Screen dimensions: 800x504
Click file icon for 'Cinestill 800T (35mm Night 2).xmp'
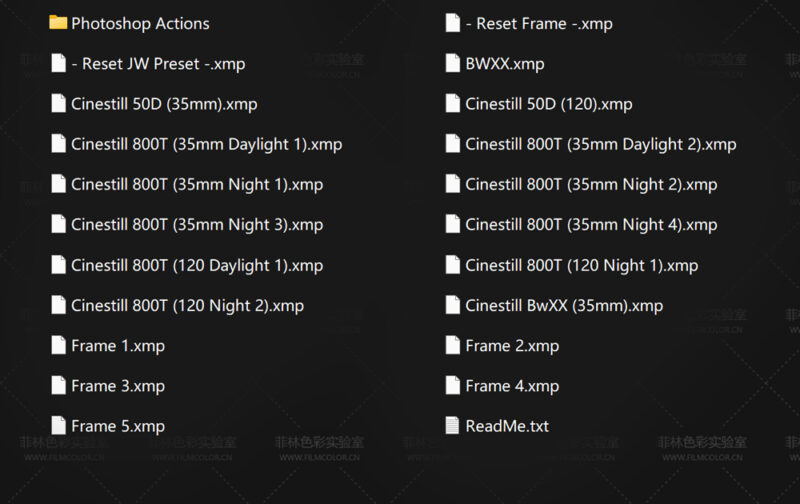453,184
